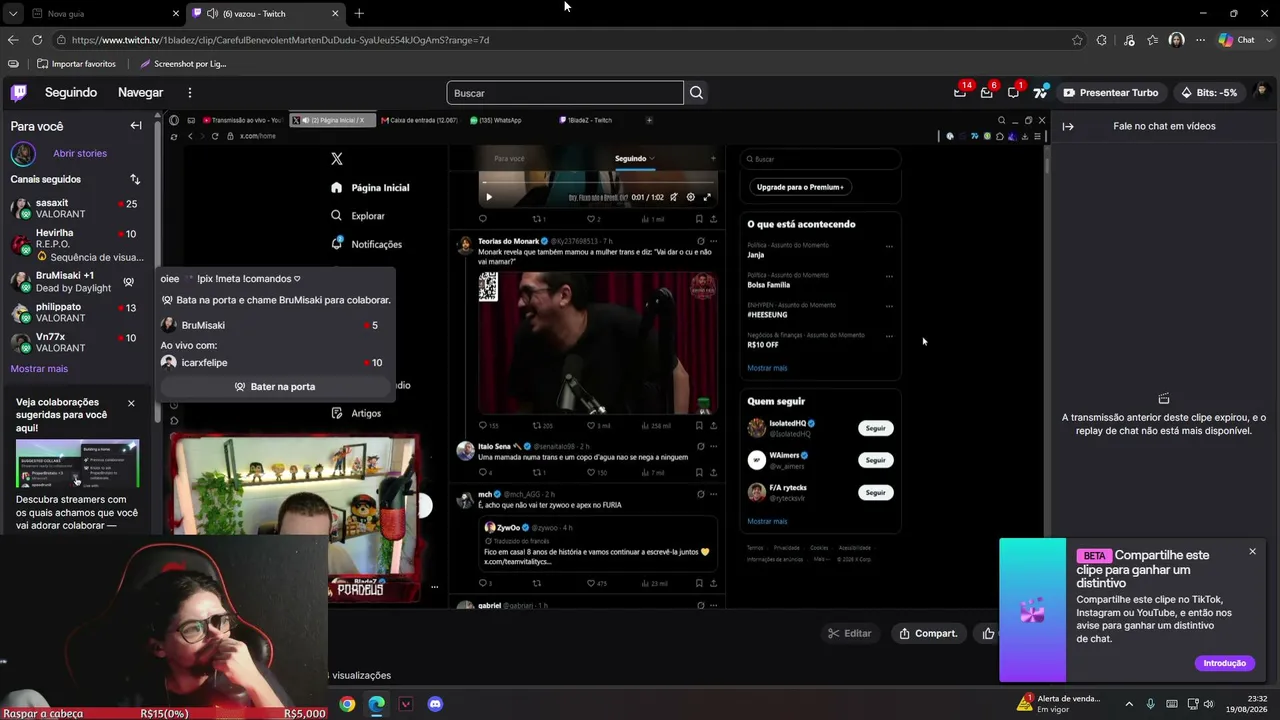Open the Twitch search magnifier button
The width and height of the screenshot is (1280, 720).
pyautogui.click(x=697, y=93)
